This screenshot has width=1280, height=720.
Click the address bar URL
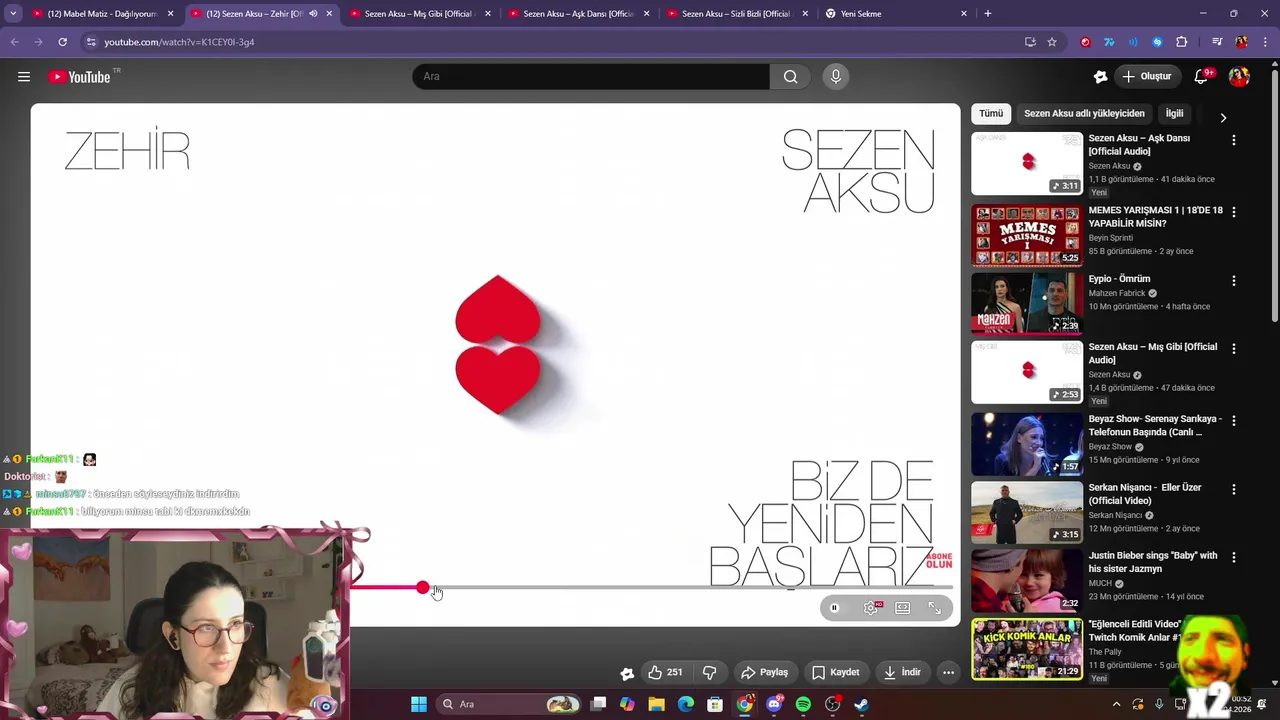pos(179,42)
